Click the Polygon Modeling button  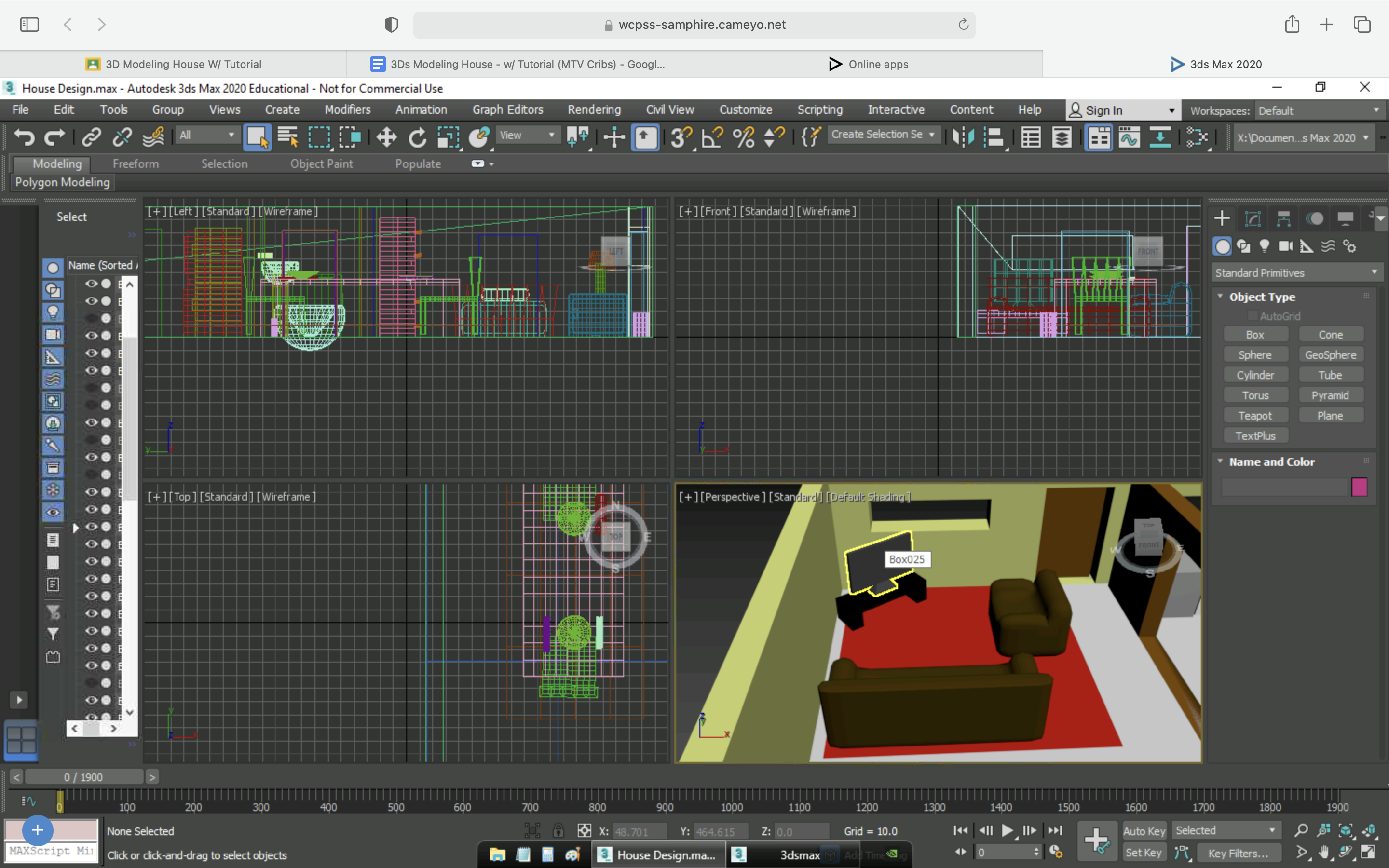63,182
